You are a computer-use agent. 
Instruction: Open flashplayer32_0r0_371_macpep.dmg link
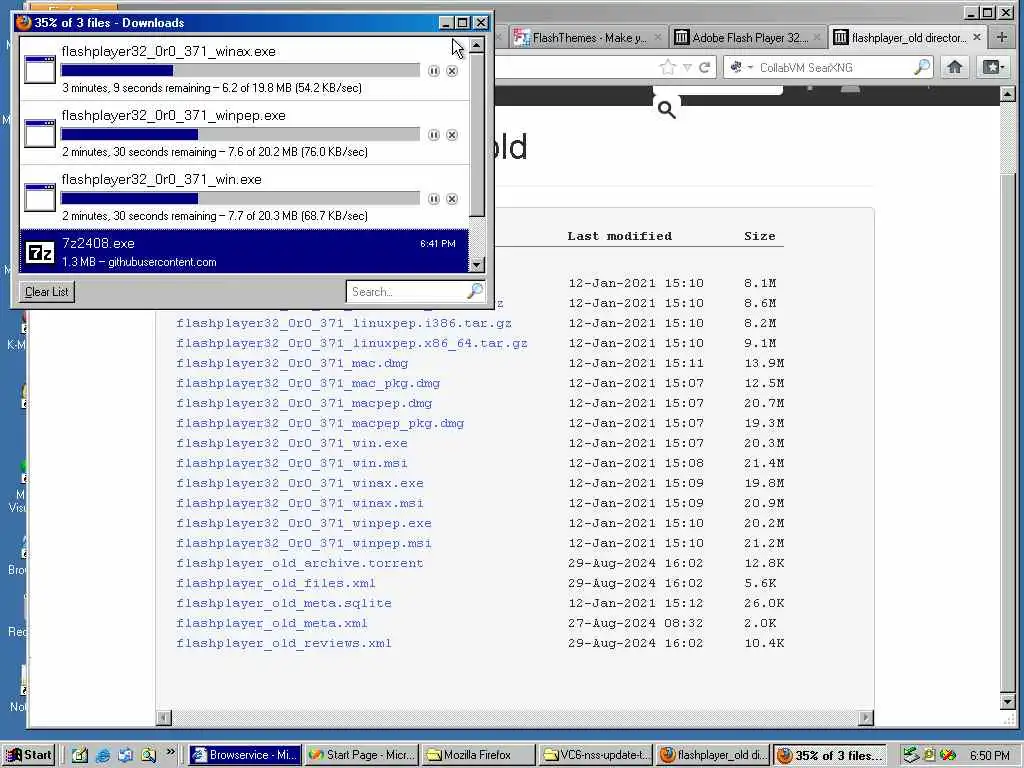[x=304, y=404]
